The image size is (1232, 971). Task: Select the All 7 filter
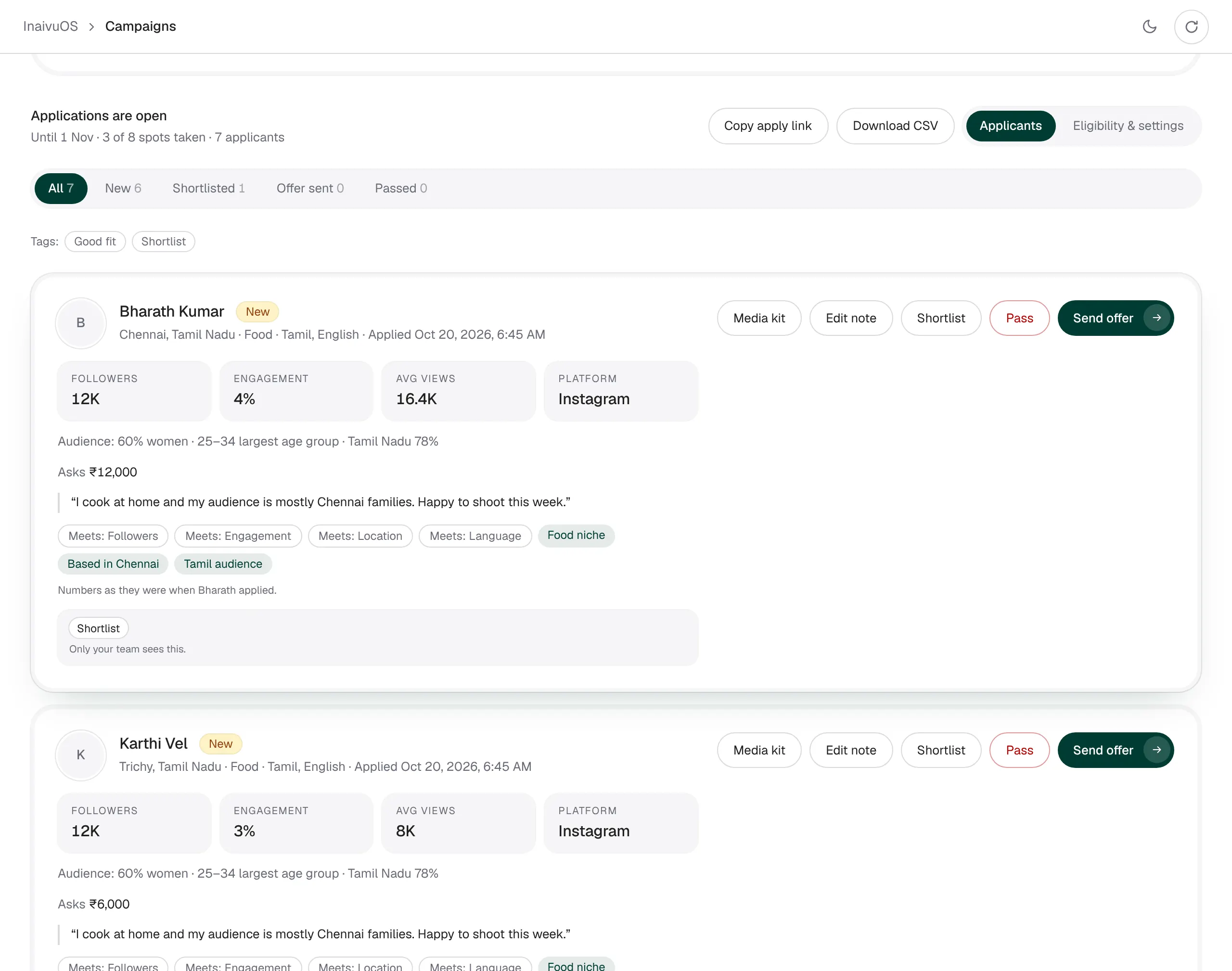[61, 188]
